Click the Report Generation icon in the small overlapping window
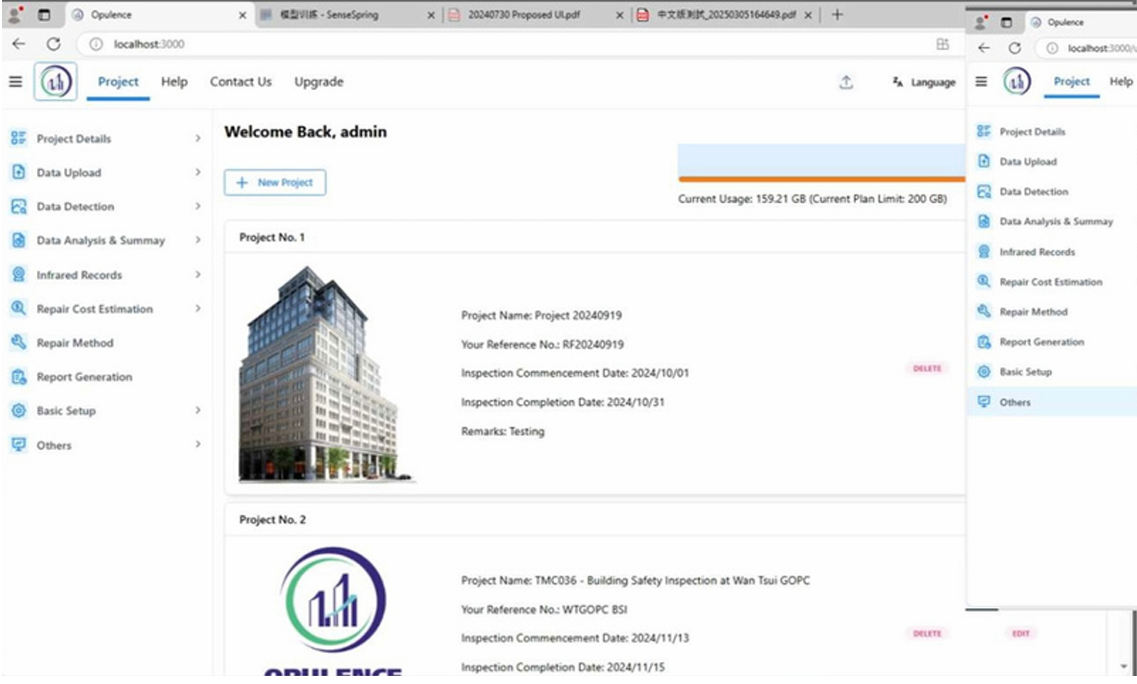Image resolution: width=1137 pixels, height=684 pixels. tap(983, 342)
